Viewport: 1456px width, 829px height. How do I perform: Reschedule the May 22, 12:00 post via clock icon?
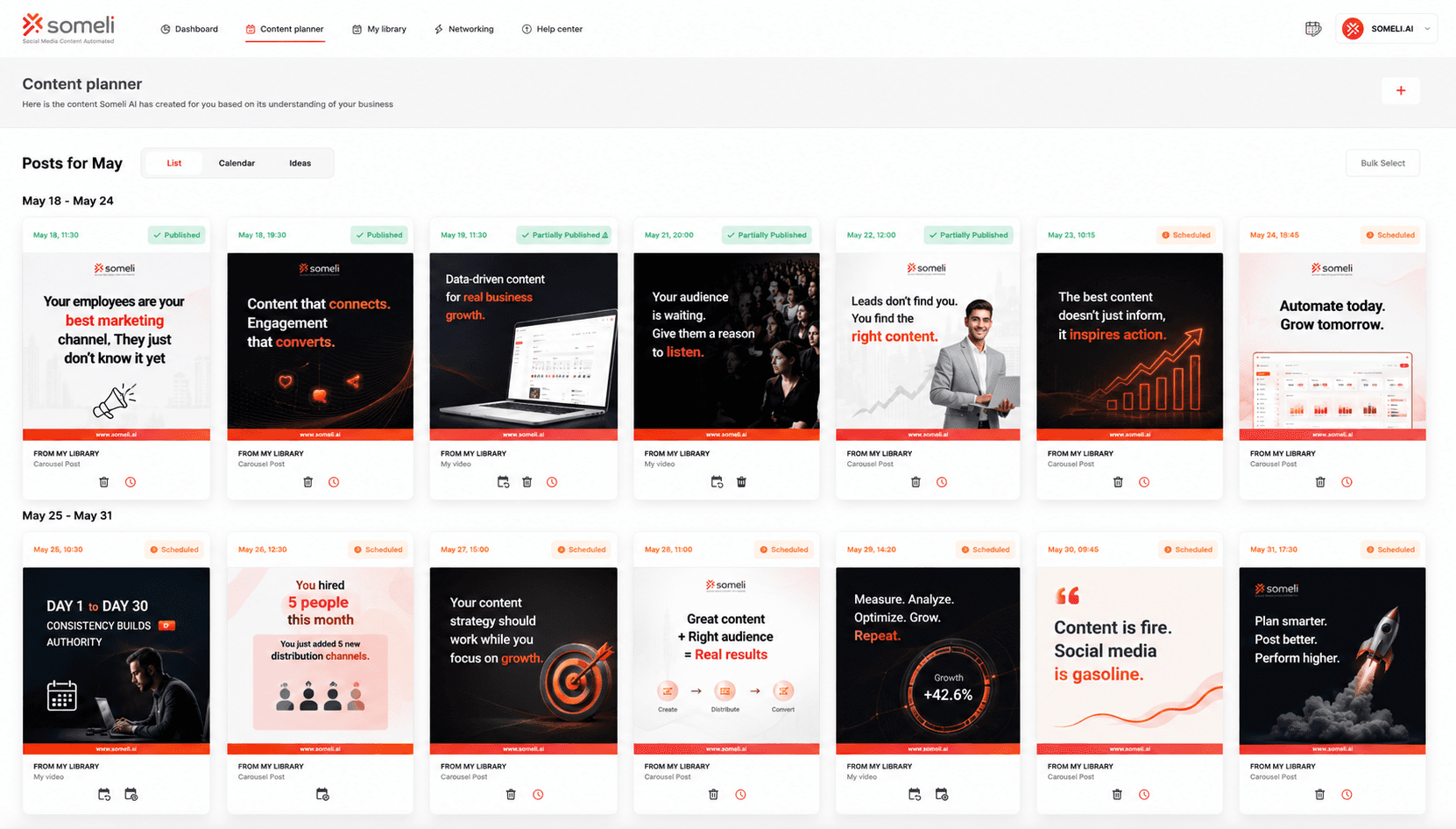click(x=942, y=482)
